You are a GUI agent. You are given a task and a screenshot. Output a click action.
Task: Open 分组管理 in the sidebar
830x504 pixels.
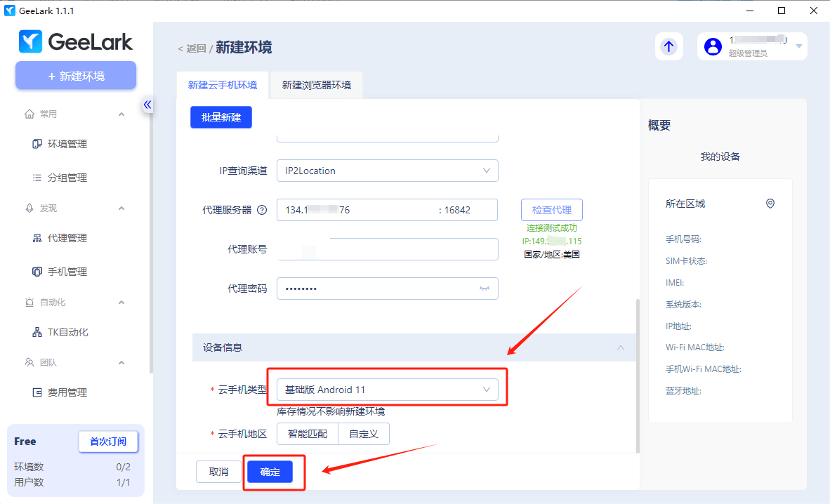tap(67, 178)
